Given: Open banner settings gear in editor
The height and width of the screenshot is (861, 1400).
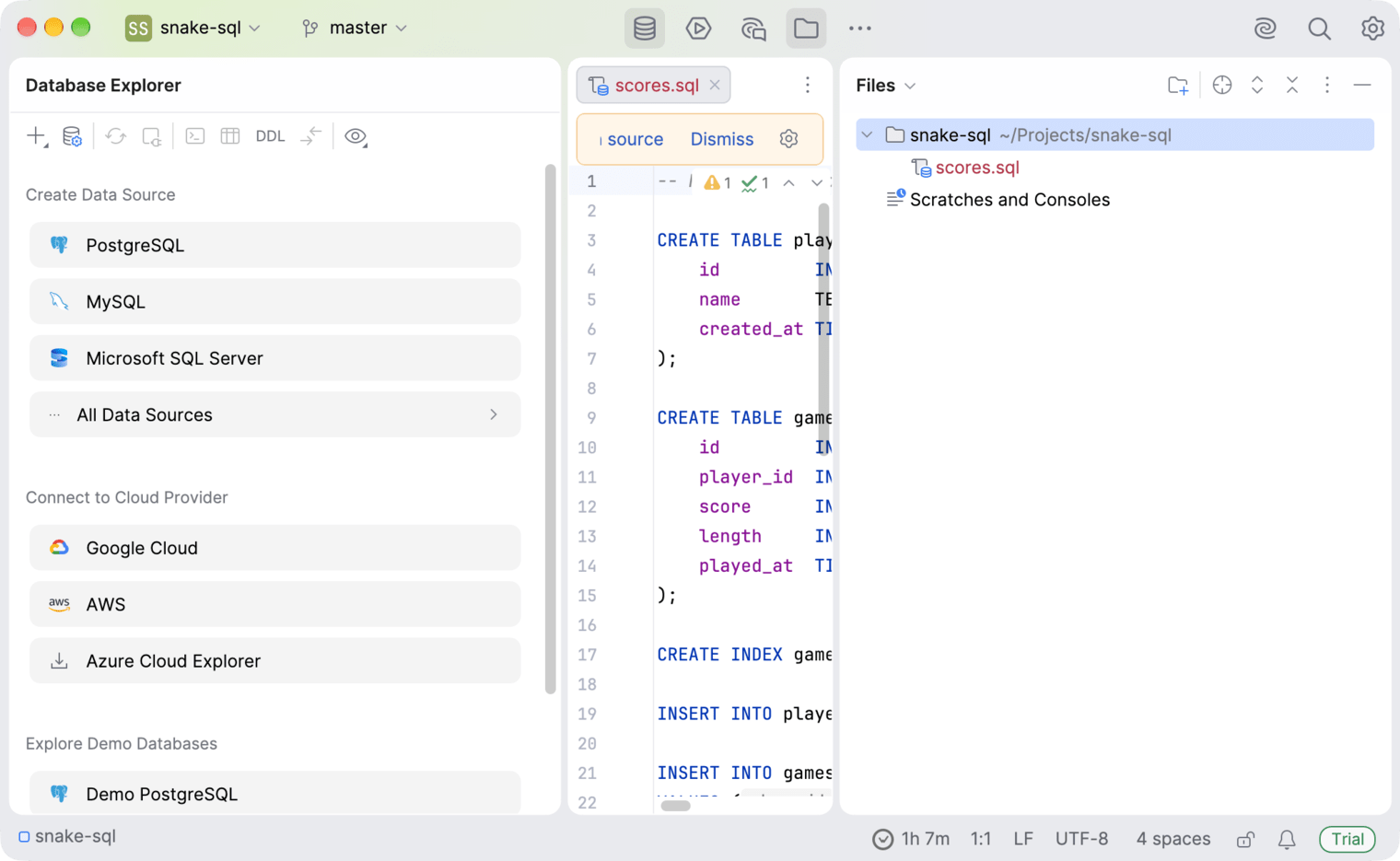Looking at the screenshot, I should pyautogui.click(x=788, y=139).
